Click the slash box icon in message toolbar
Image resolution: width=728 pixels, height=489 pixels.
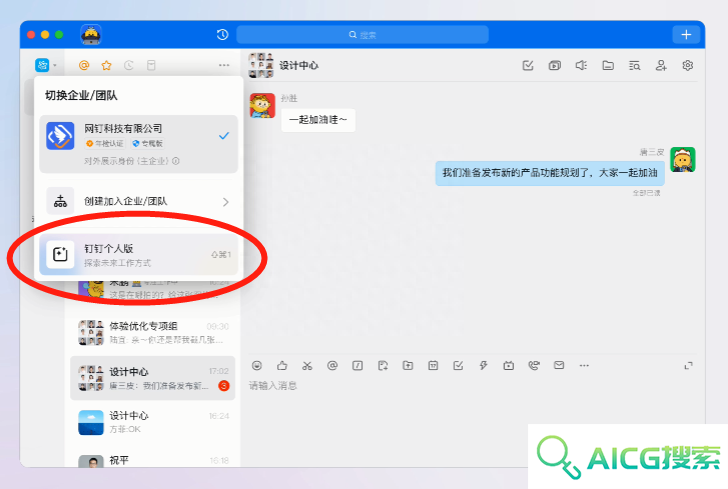358,365
